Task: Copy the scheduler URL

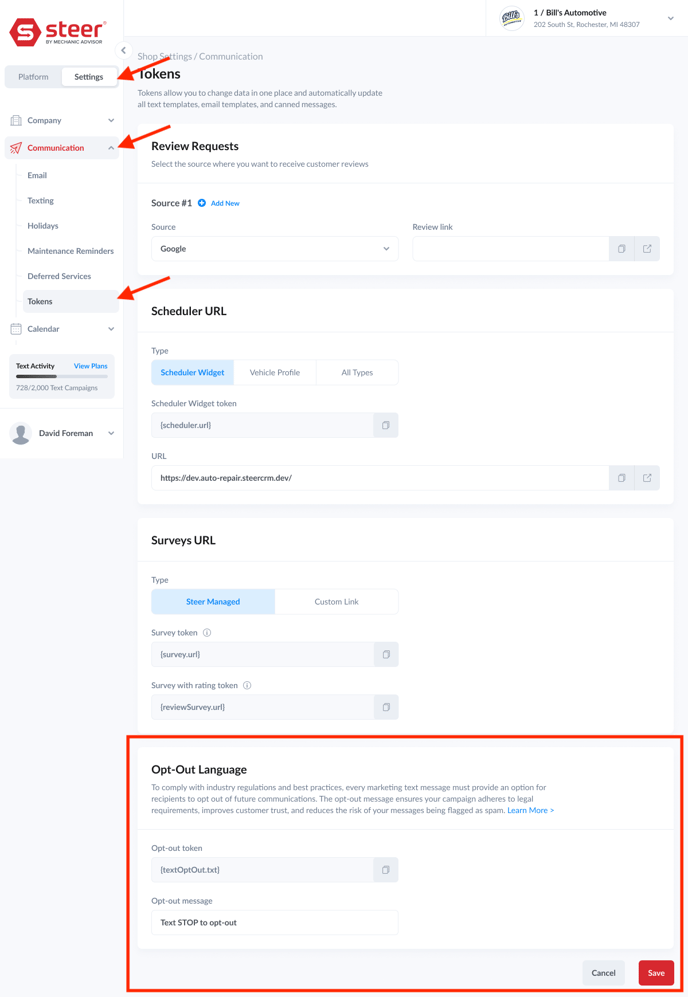Action: [621, 478]
